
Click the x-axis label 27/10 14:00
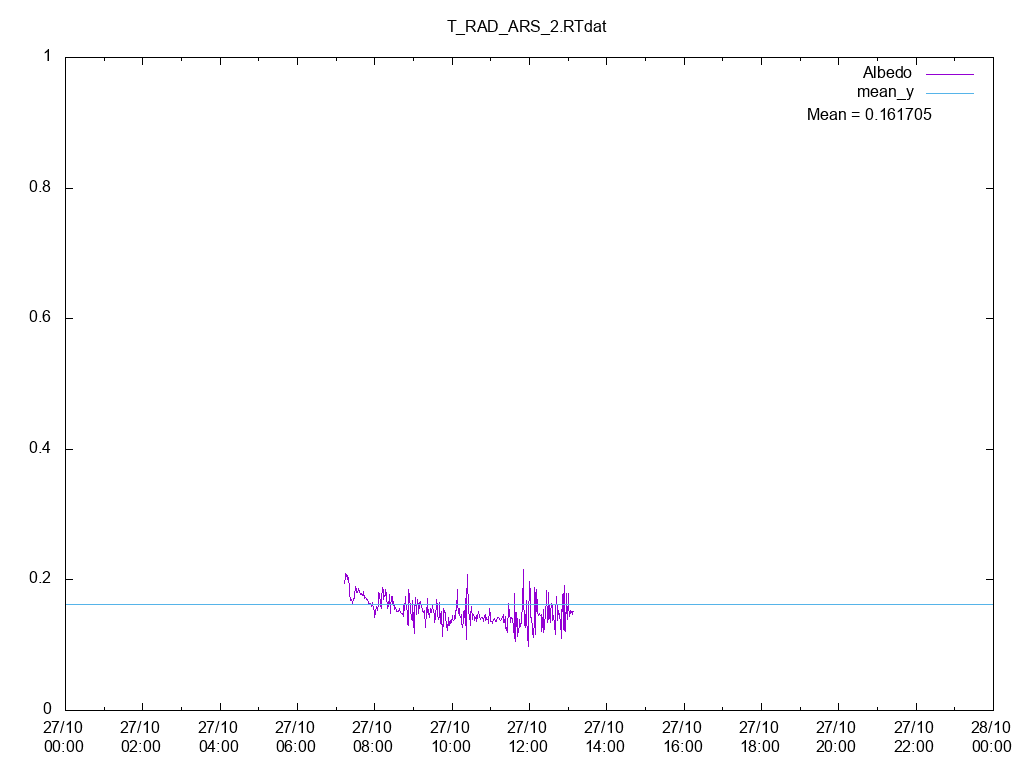point(604,737)
